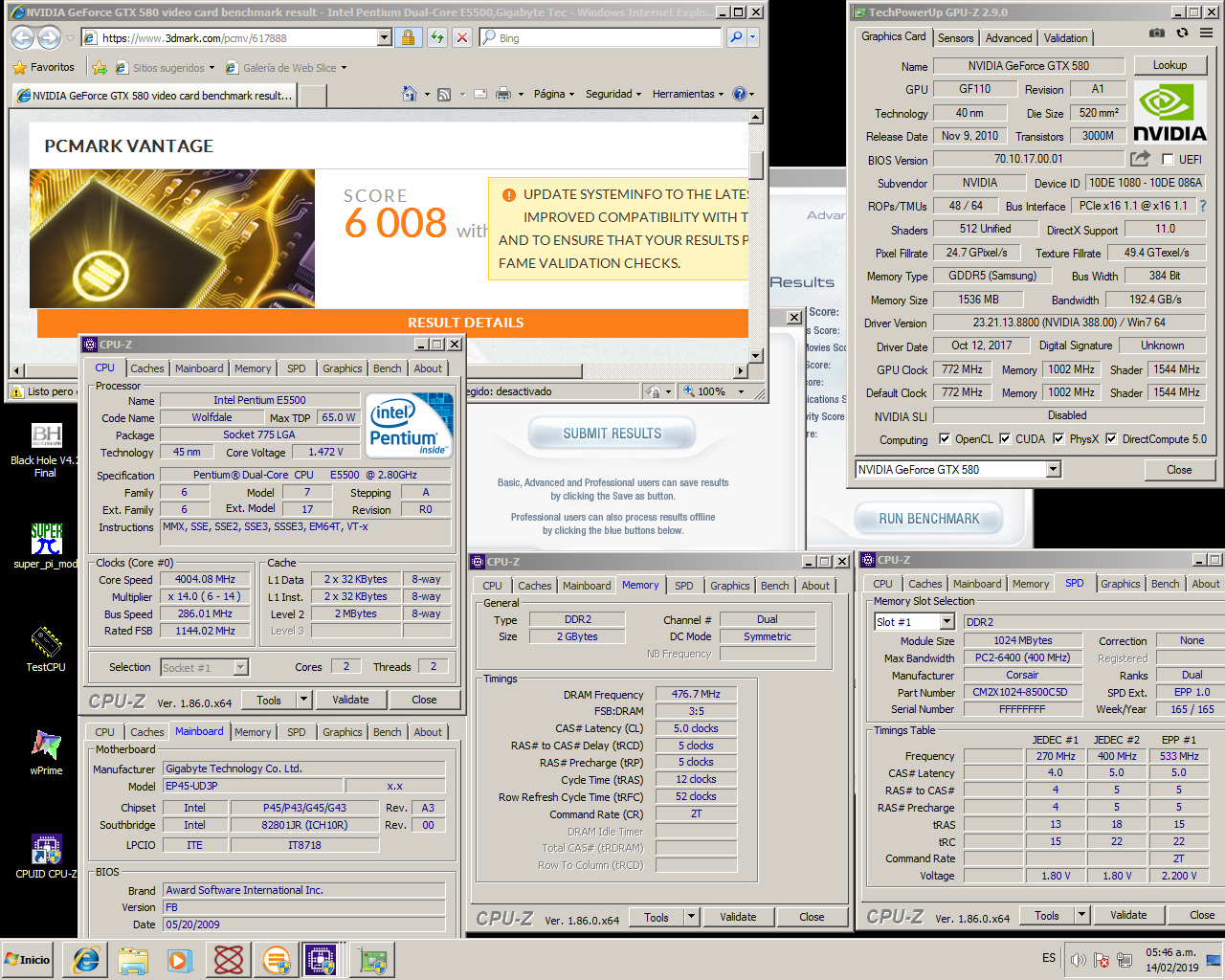
Task: Toggle the CUDA checkbox
Action: [1005, 439]
